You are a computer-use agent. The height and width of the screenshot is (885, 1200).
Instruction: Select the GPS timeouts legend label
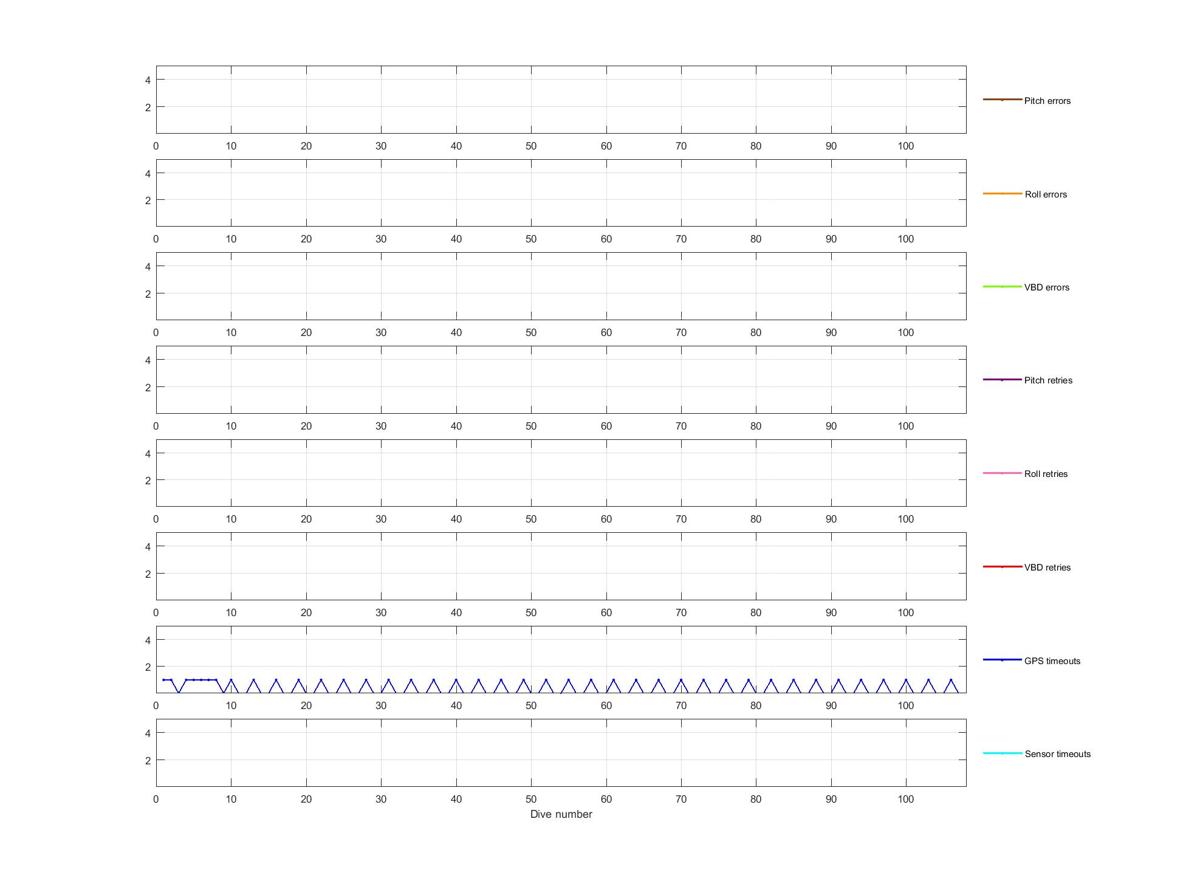(x=1052, y=661)
